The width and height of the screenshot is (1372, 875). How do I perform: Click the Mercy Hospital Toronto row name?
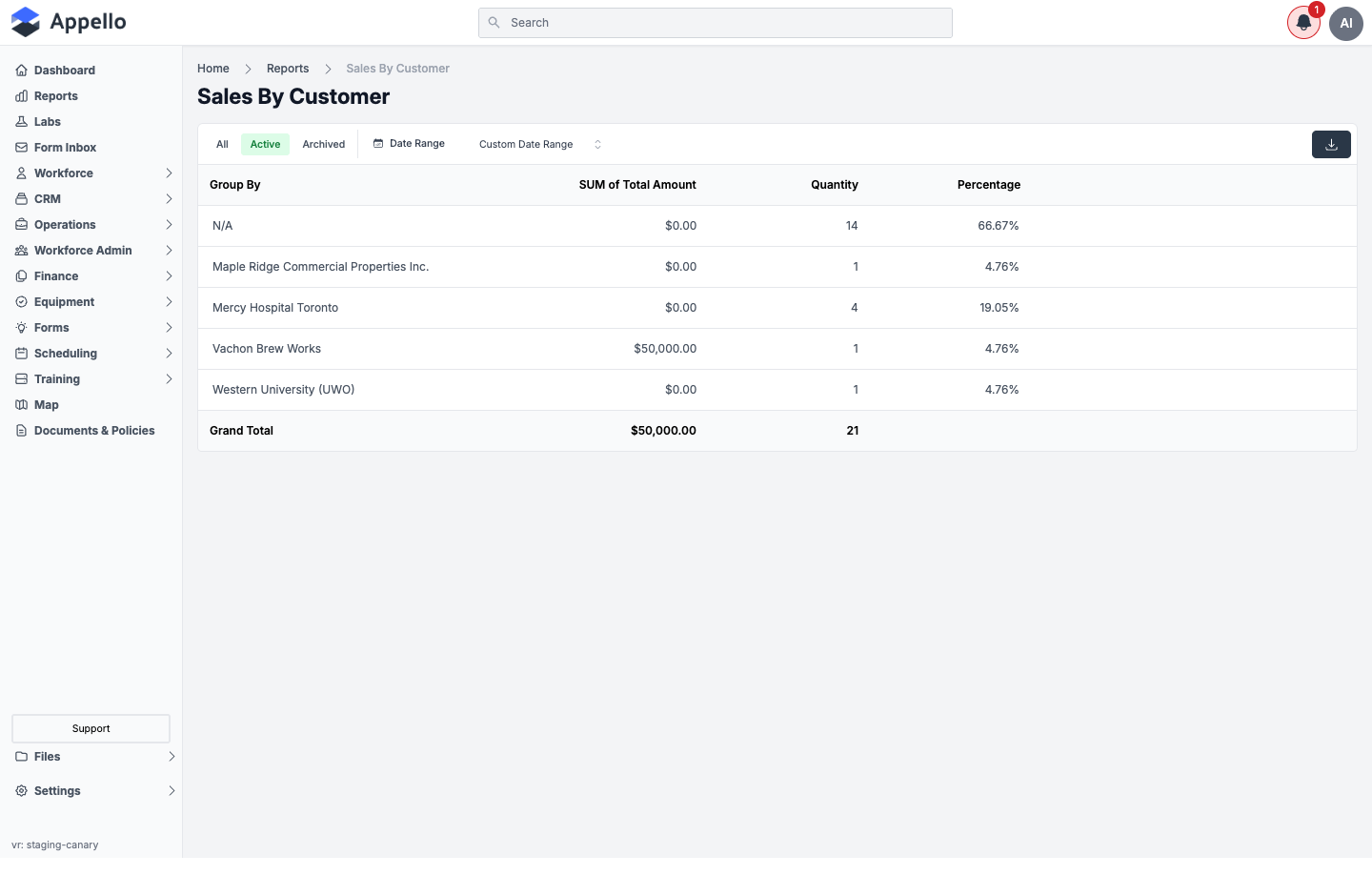coord(275,308)
